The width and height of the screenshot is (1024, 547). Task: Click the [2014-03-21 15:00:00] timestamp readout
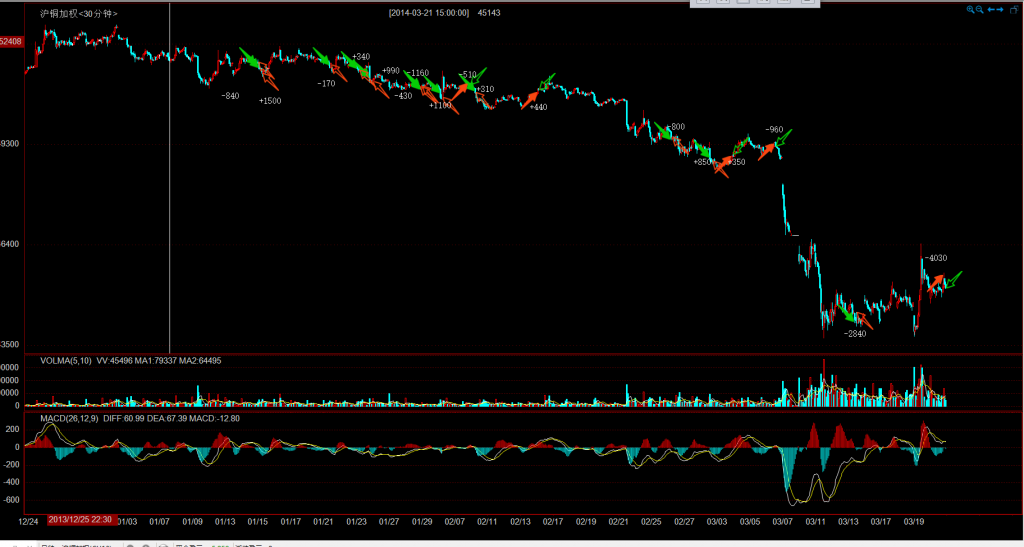tap(429, 13)
